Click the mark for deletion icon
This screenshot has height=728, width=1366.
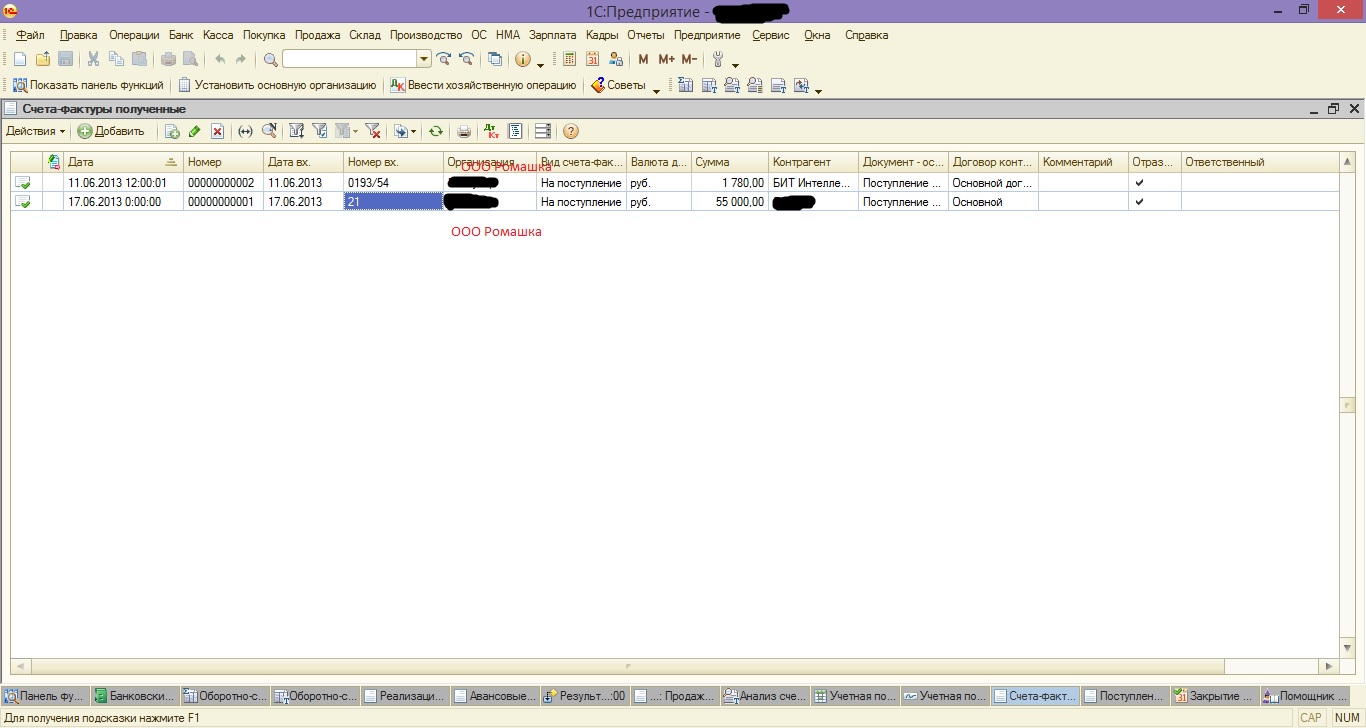tap(217, 131)
